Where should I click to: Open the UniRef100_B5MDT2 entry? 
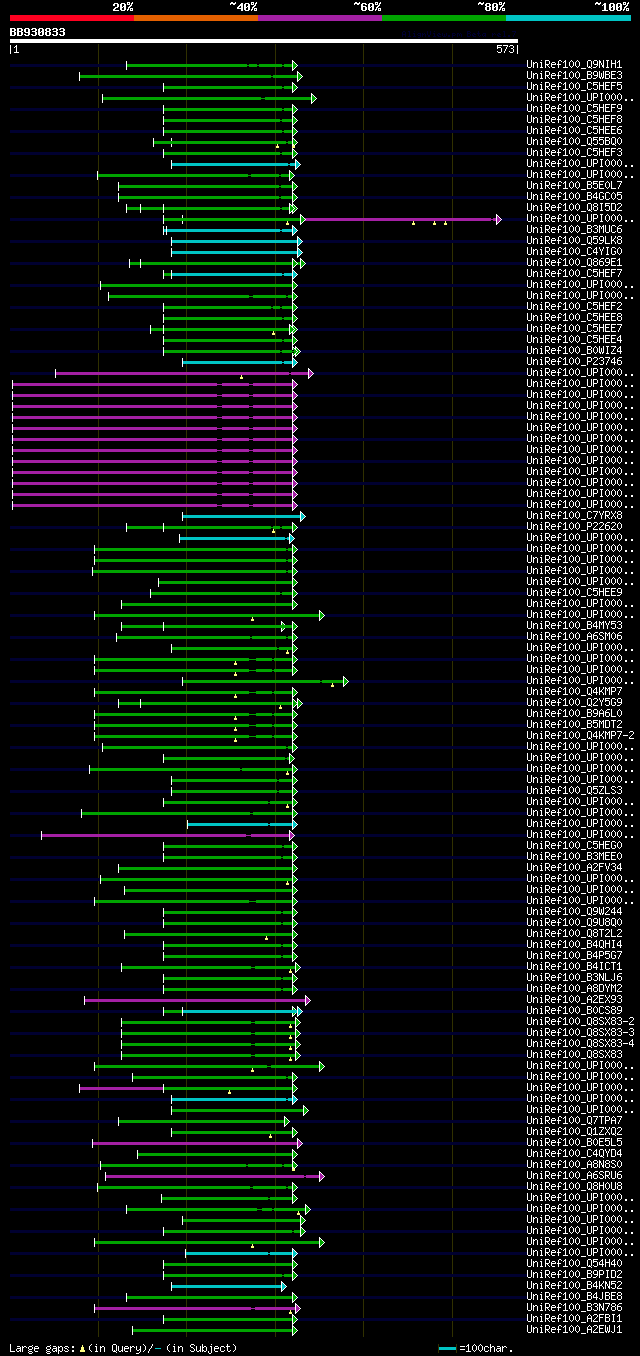tap(572, 725)
